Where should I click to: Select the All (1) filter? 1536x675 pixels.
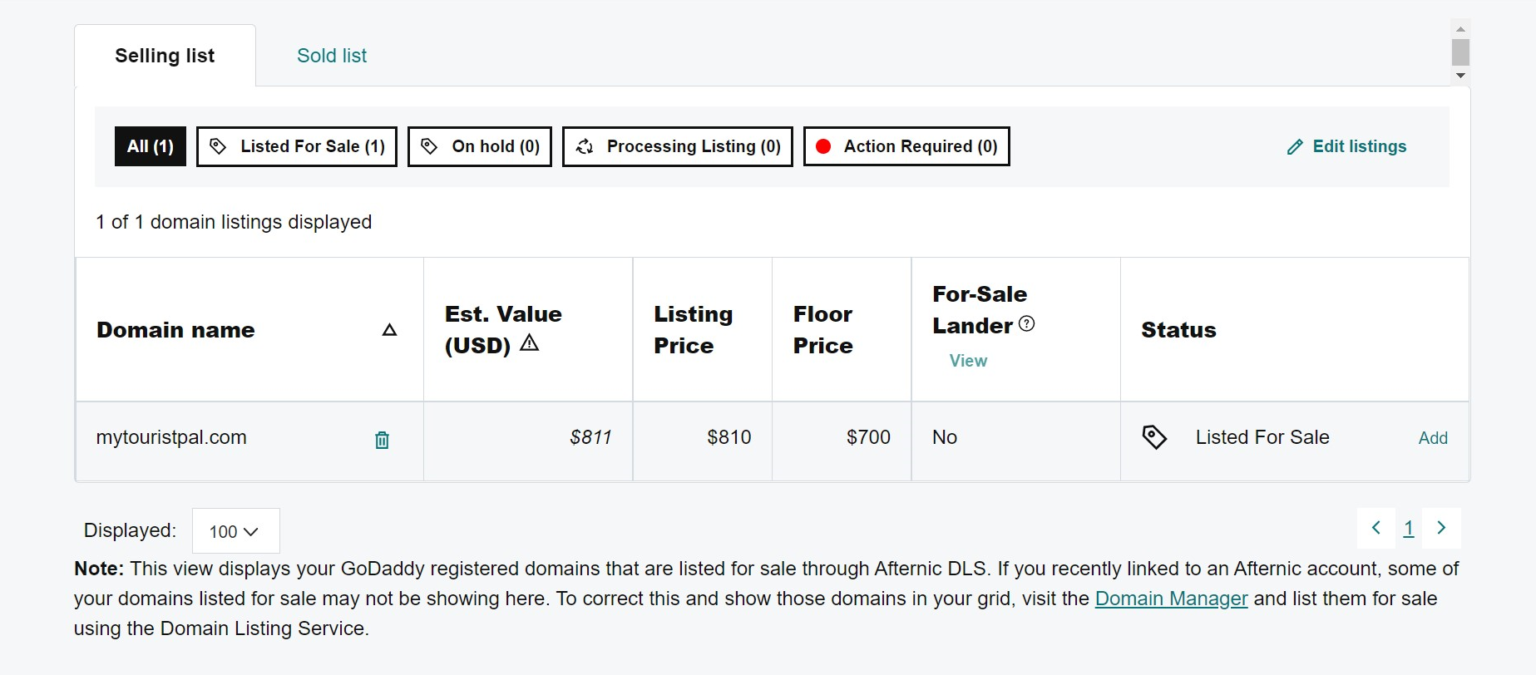coord(150,146)
